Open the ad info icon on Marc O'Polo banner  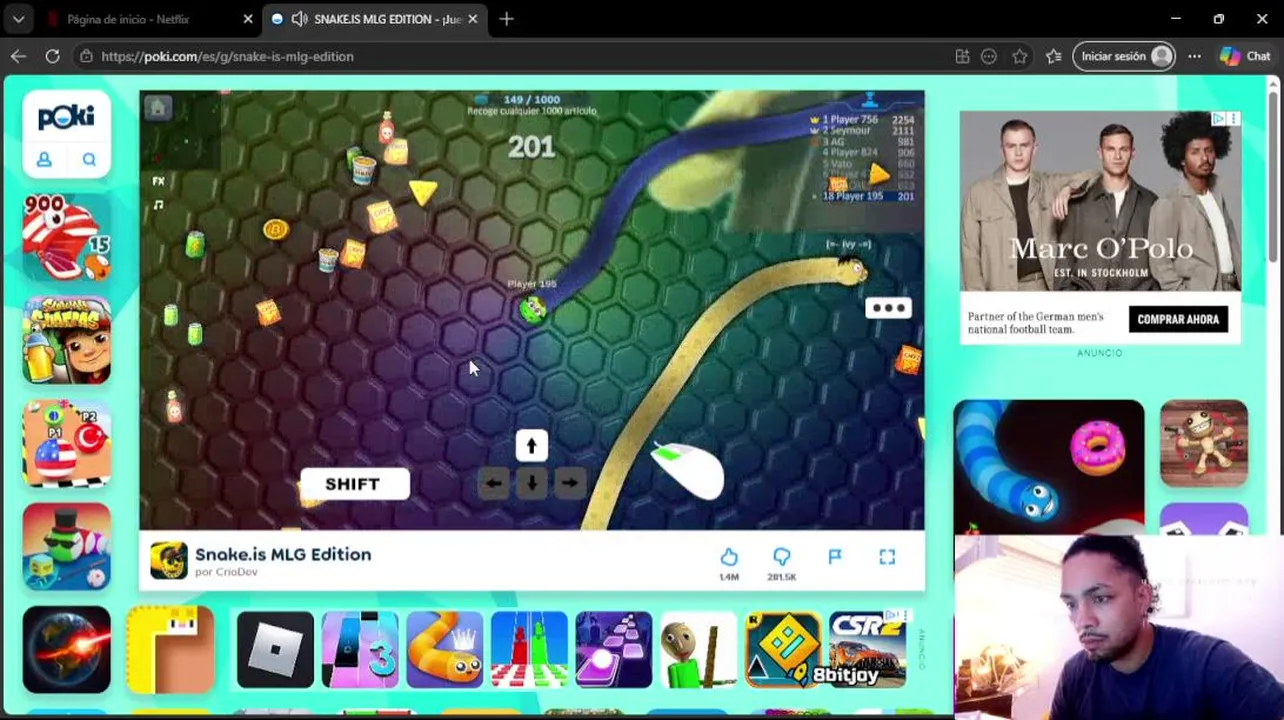(1218, 119)
